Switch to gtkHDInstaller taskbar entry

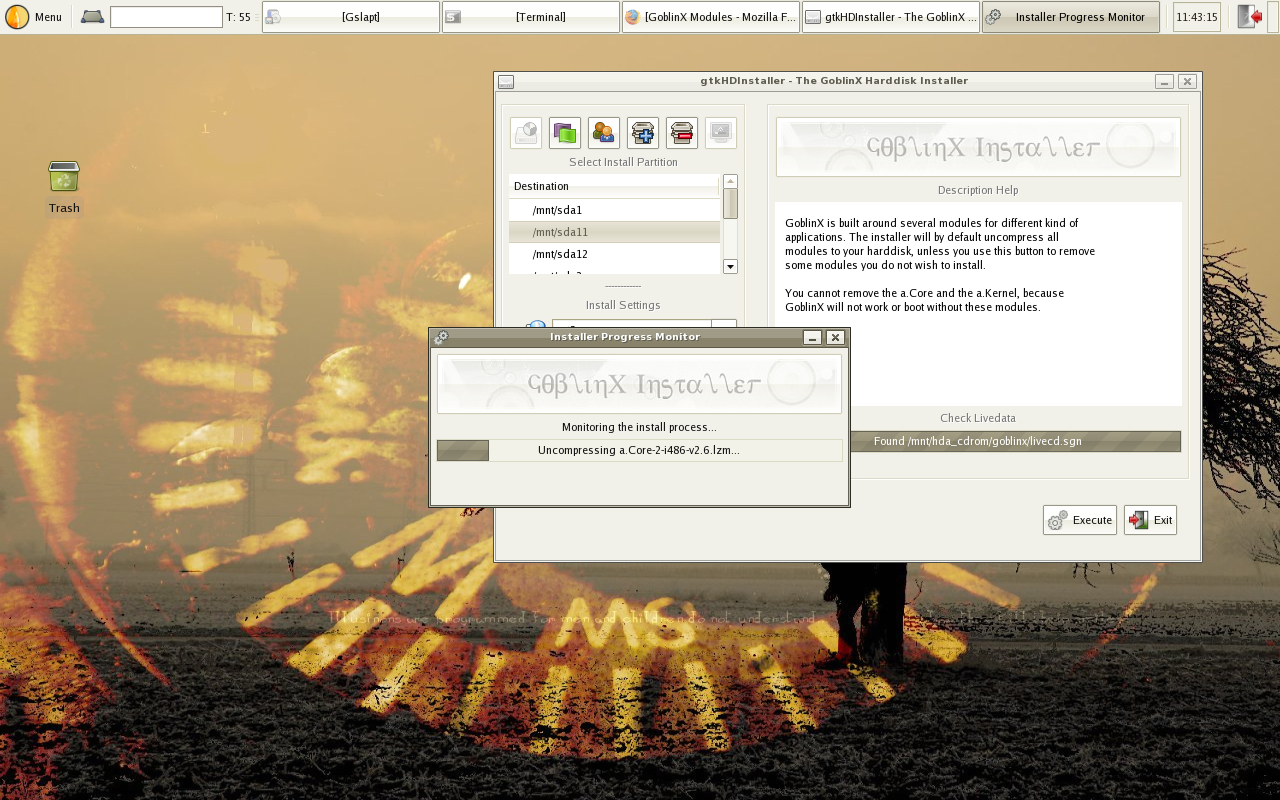891,17
